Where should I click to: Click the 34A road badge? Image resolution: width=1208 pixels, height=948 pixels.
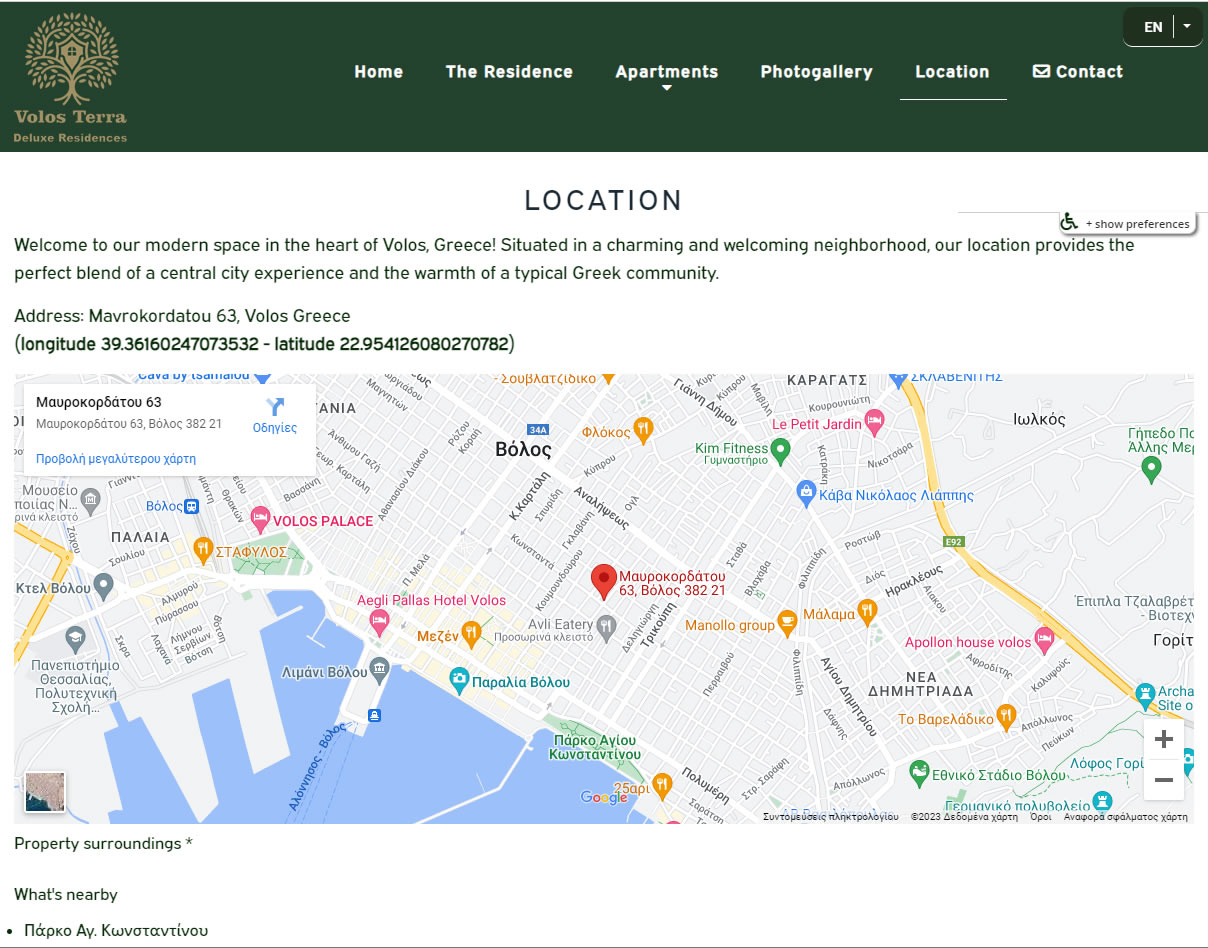(x=538, y=429)
